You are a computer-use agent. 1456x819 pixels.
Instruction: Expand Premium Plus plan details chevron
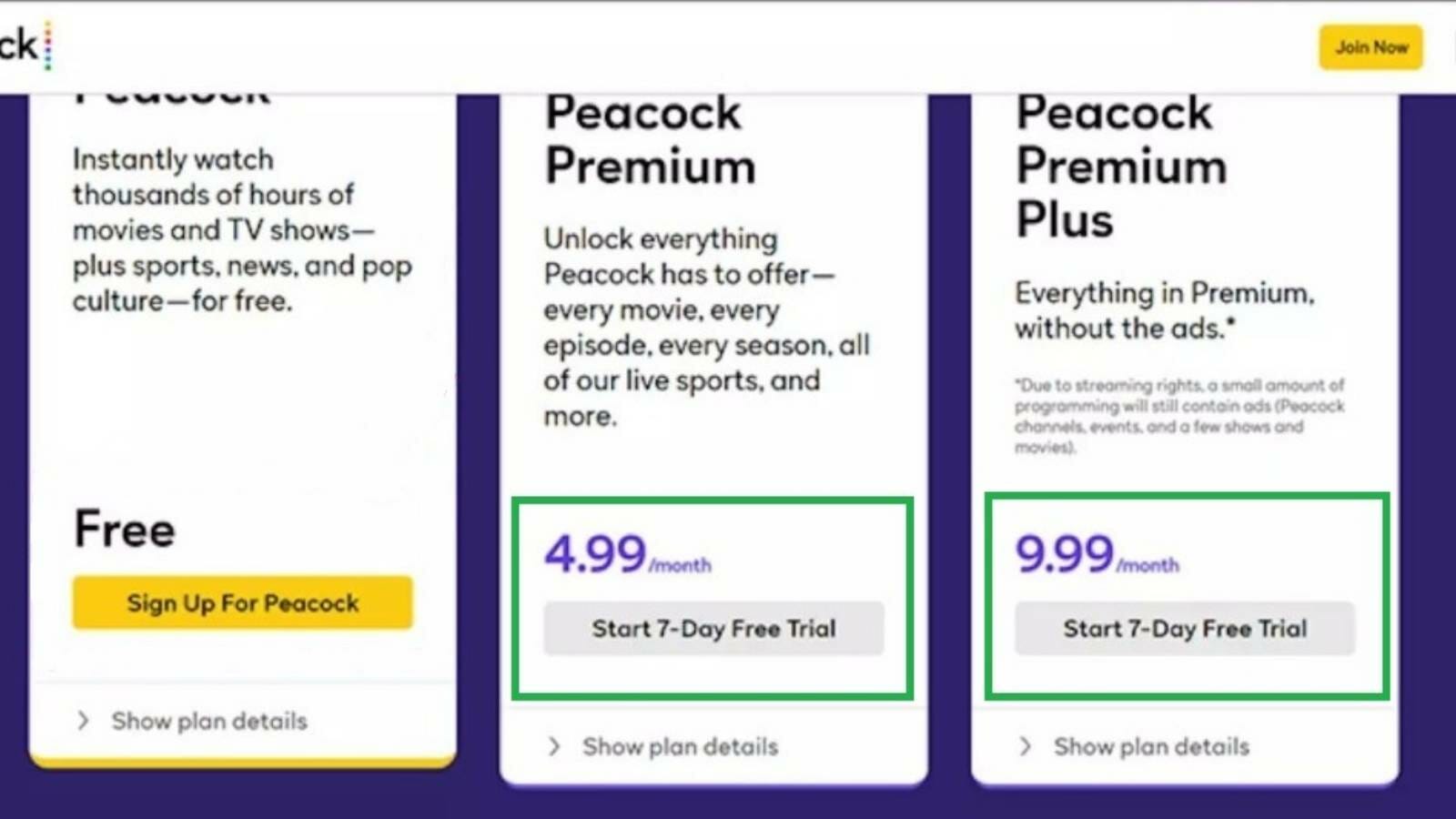pos(1026,746)
